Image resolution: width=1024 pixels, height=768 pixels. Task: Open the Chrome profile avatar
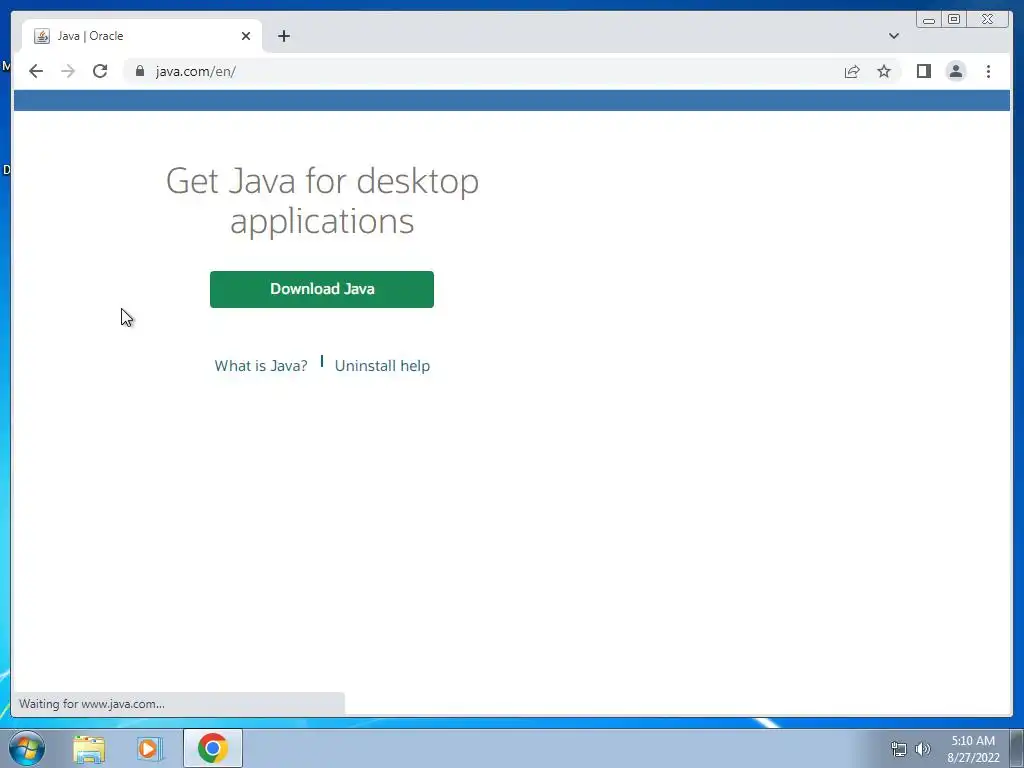click(955, 71)
